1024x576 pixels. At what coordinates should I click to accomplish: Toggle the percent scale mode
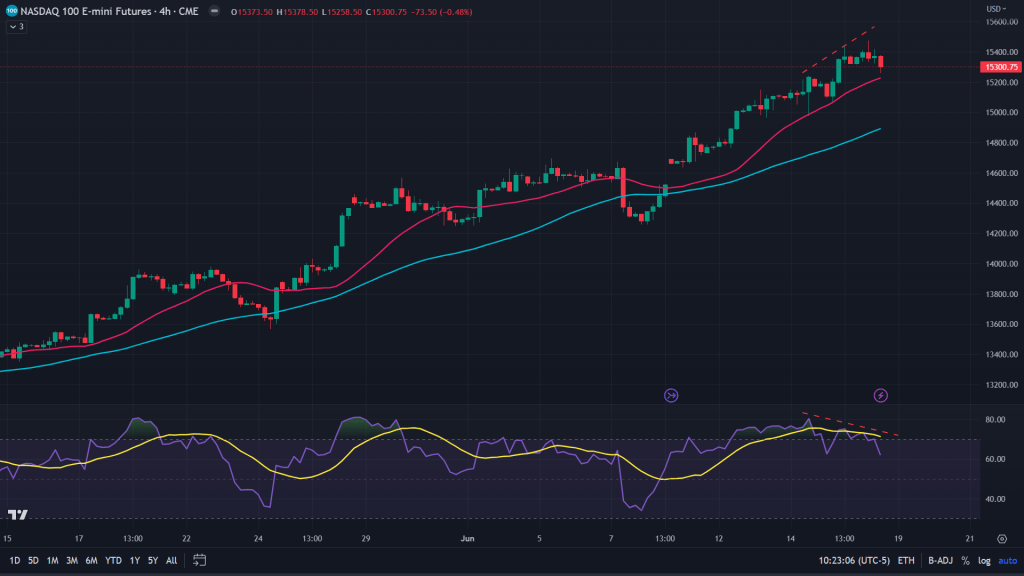coord(965,560)
